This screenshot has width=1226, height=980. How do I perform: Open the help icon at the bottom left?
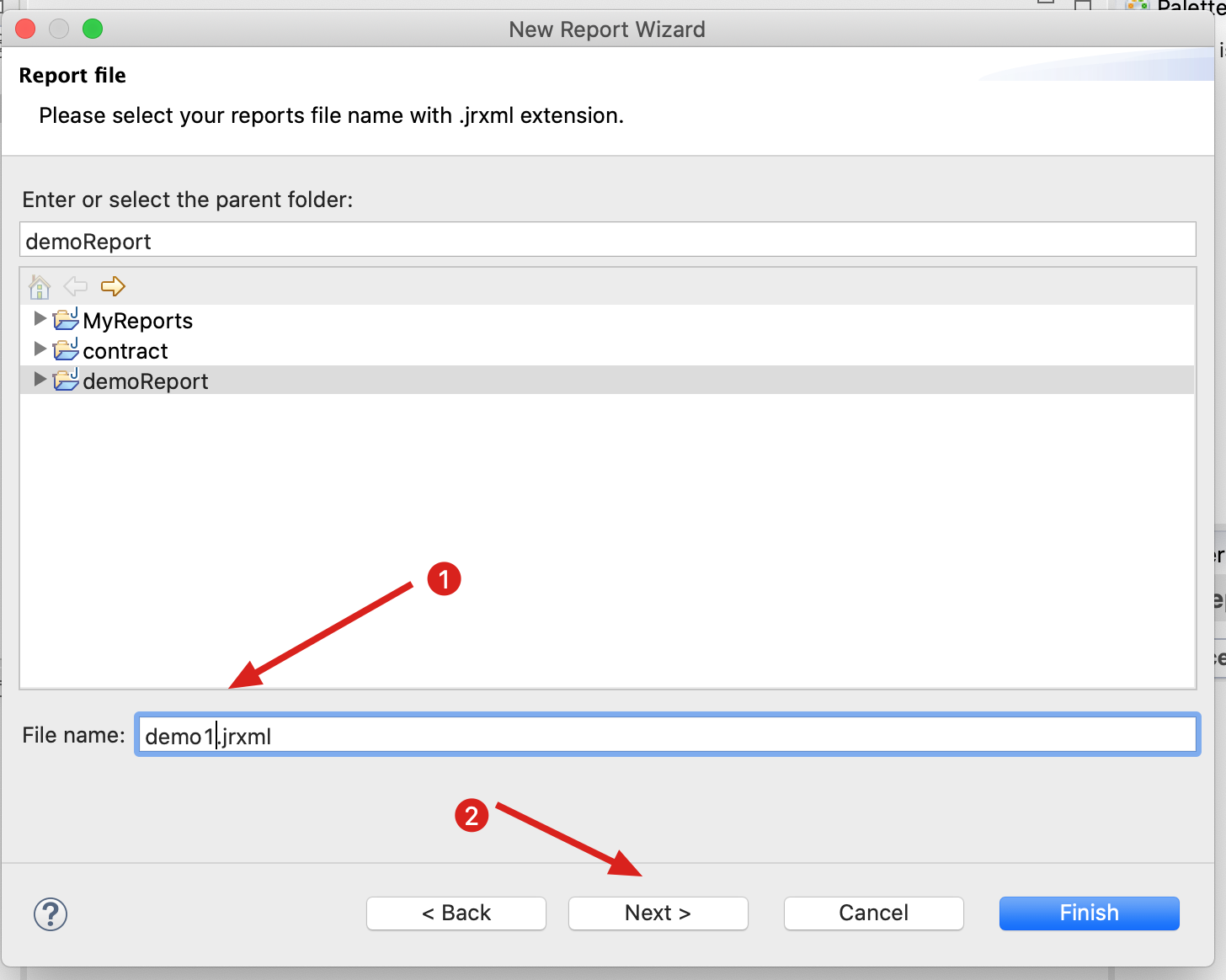(50, 913)
